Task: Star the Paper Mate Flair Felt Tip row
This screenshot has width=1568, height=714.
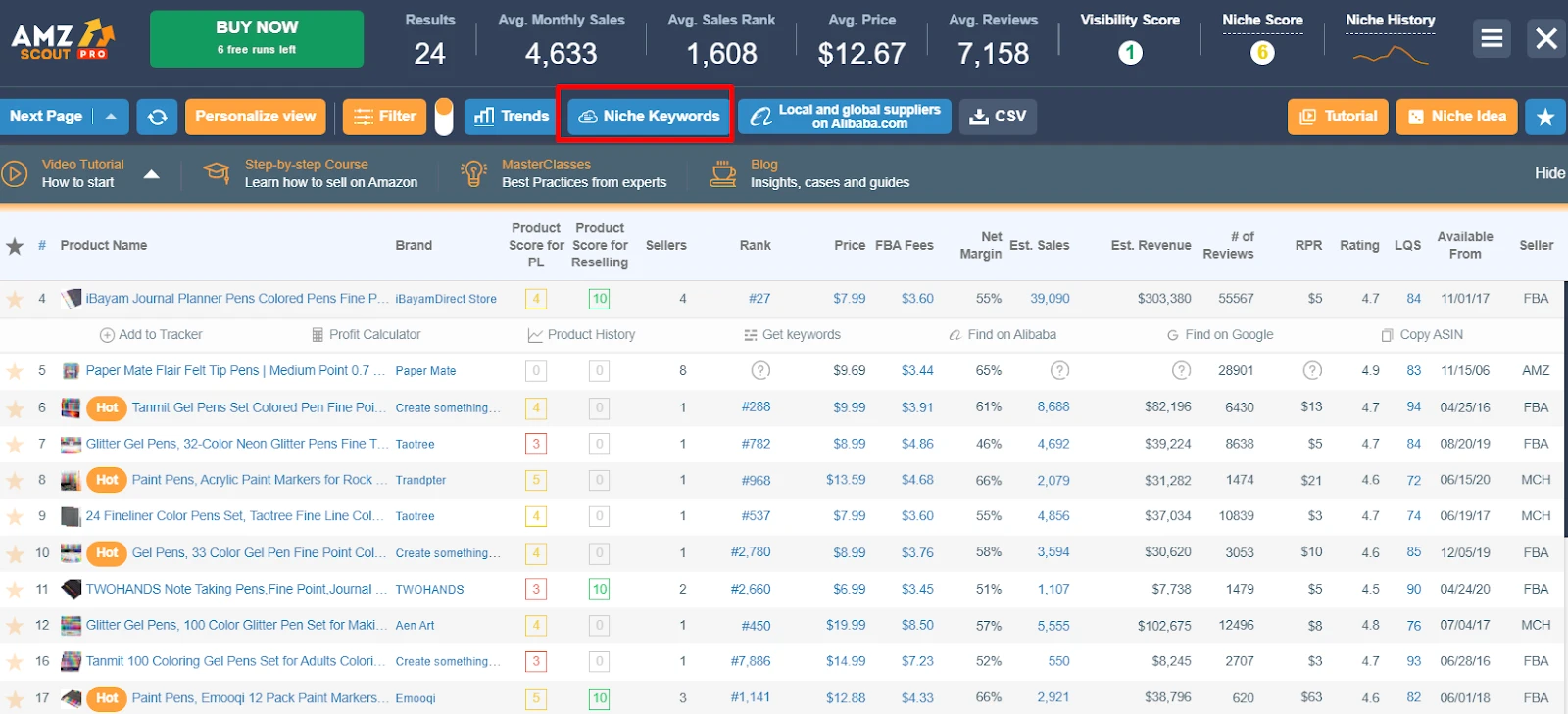Action: click(x=15, y=371)
